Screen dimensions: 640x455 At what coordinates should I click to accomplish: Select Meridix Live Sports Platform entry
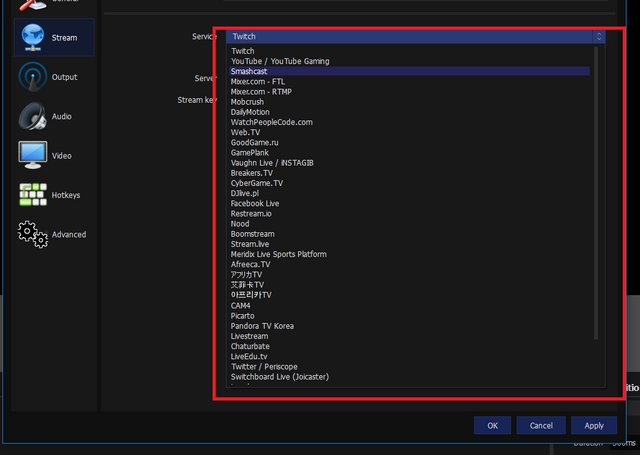pos(409,254)
